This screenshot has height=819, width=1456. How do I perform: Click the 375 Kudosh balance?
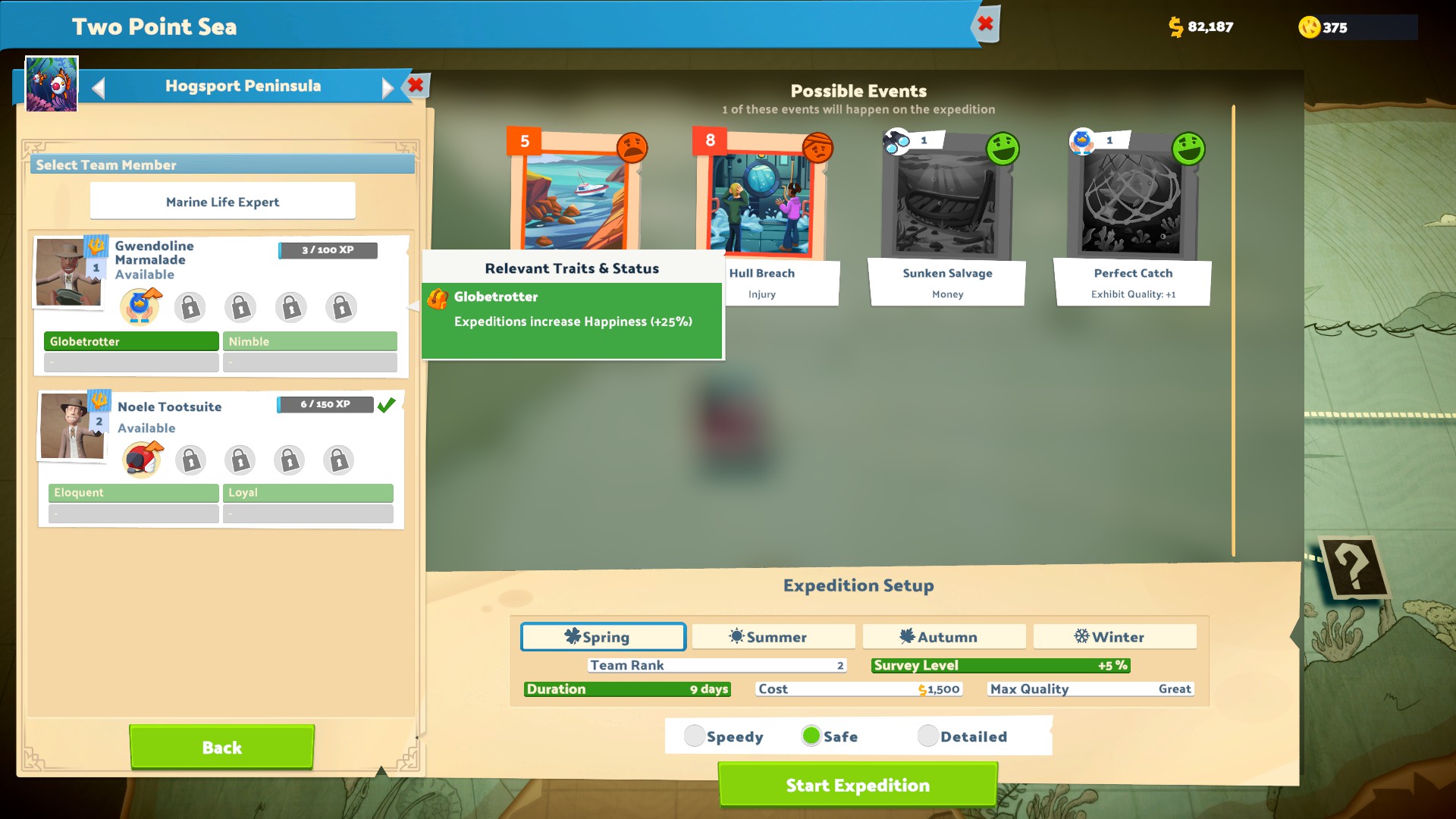tap(1335, 28)
